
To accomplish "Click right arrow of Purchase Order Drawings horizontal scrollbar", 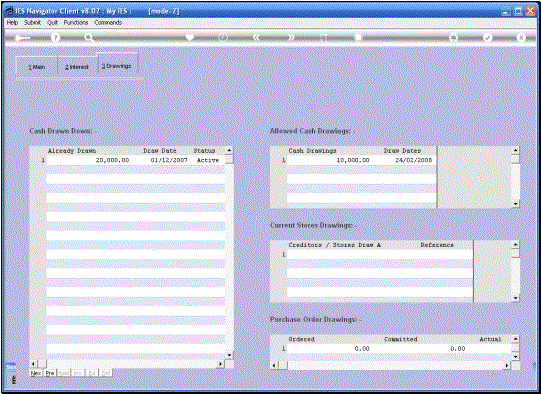I will (506, 365).
